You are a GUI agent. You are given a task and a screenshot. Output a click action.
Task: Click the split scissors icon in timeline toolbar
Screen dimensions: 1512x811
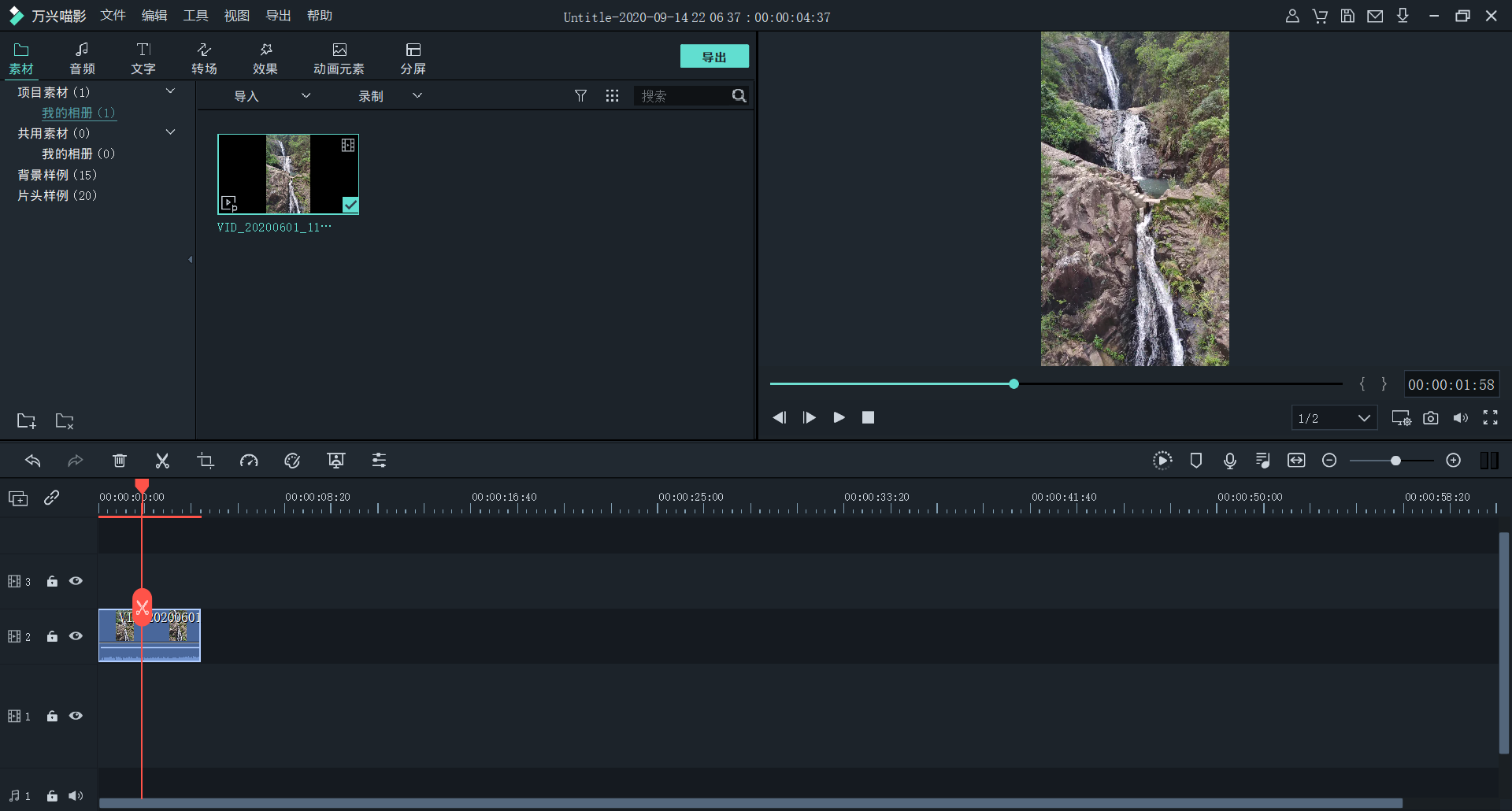tap(162, 461)
